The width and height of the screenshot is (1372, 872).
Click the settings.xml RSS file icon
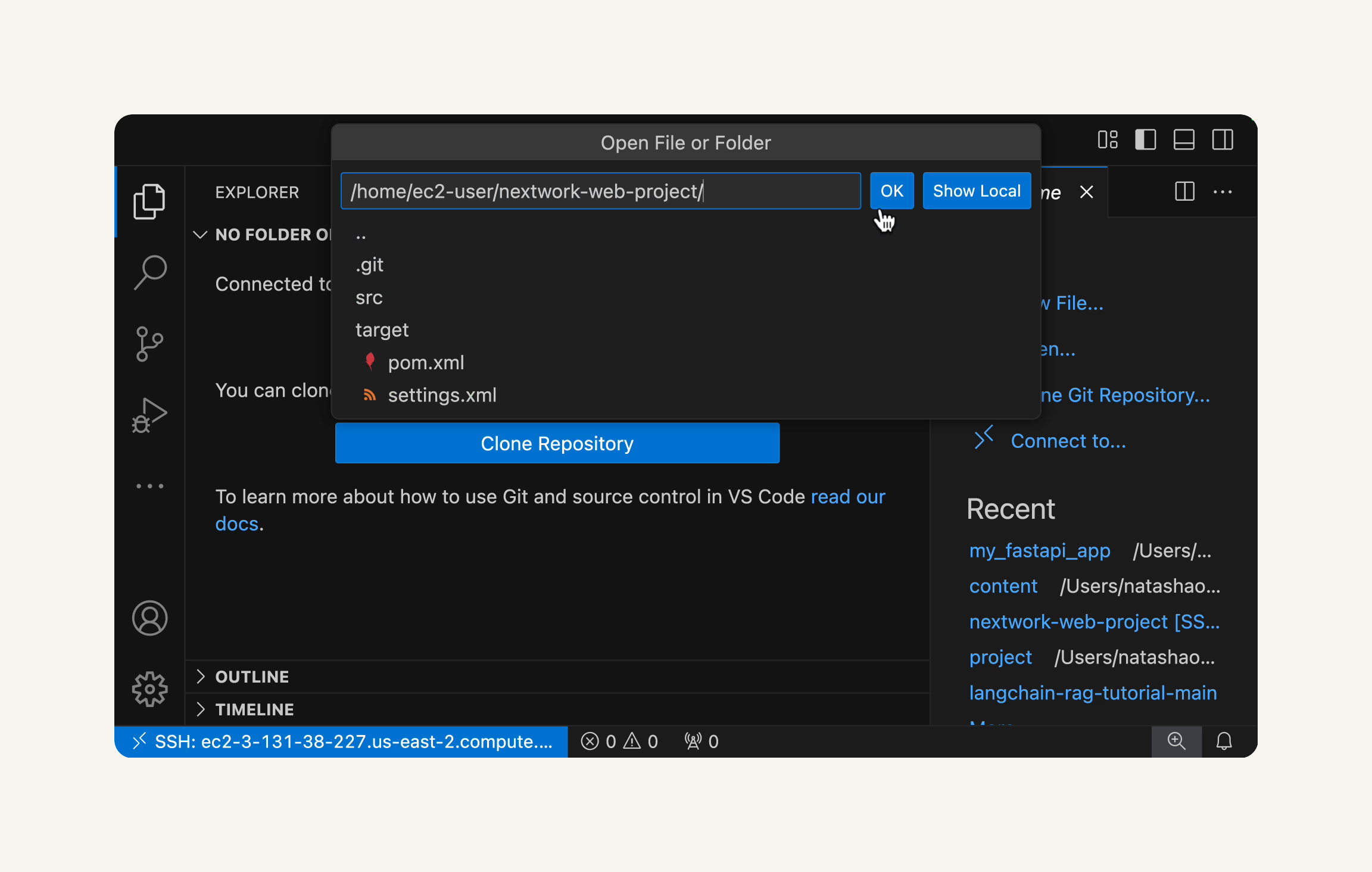point(370,395)
